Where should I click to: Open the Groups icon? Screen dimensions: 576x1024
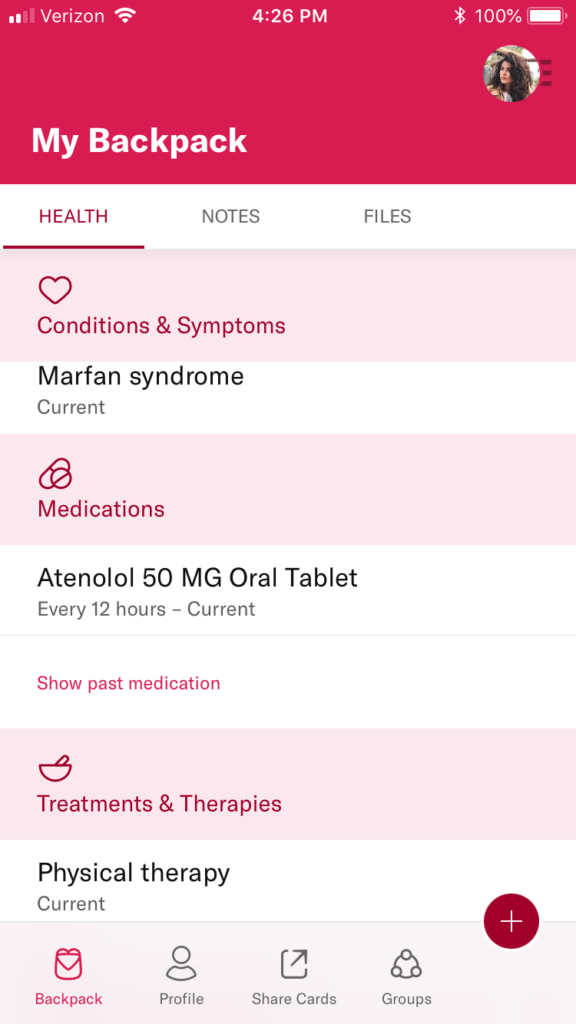click(x=406, y=964)
